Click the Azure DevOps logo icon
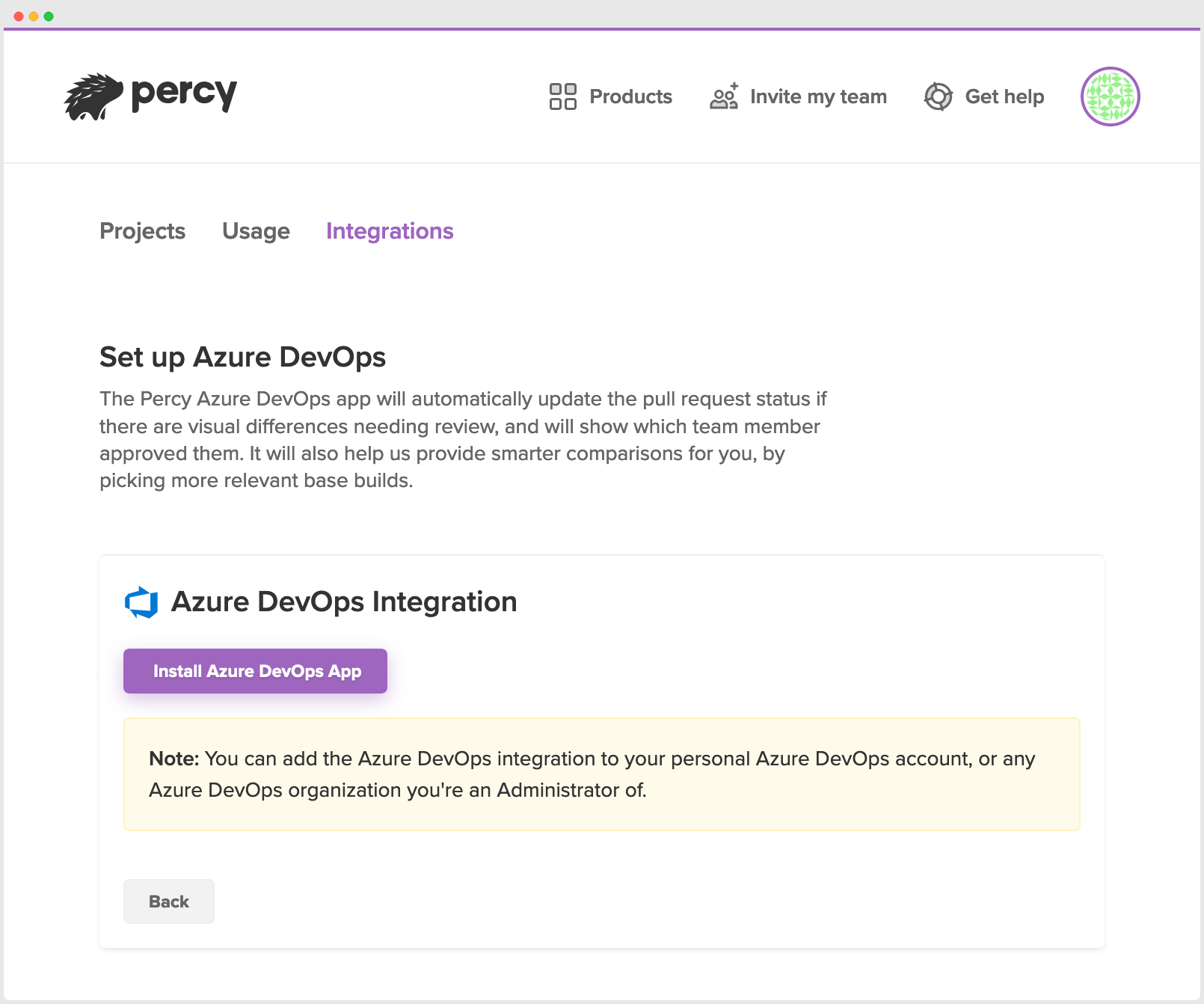 pyautogui.click(x=141, y=602)
